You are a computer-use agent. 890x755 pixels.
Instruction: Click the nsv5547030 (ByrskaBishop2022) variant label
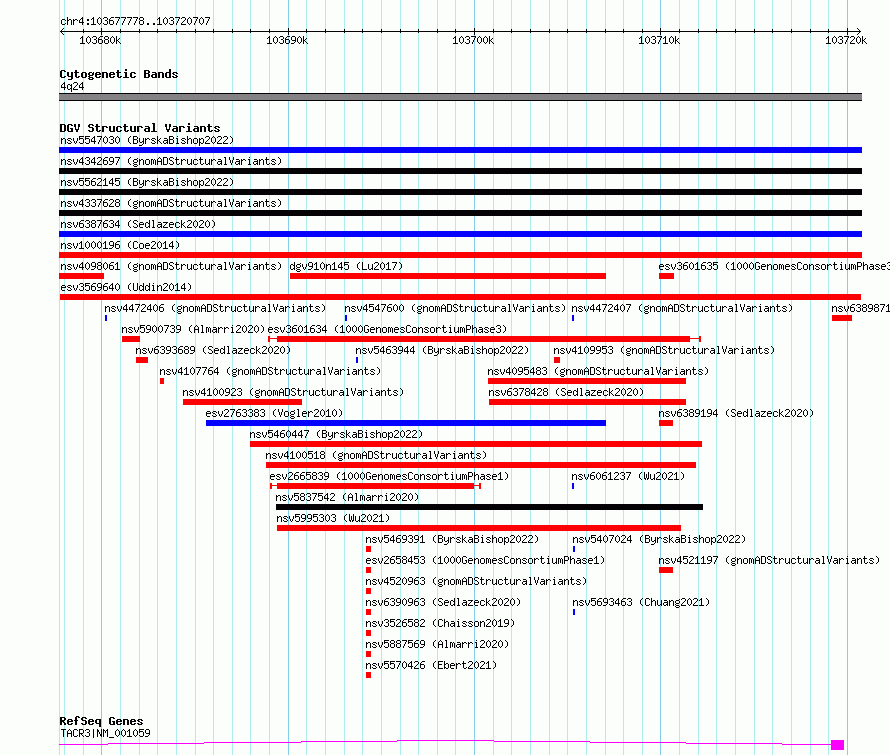[x=147, y=140]
